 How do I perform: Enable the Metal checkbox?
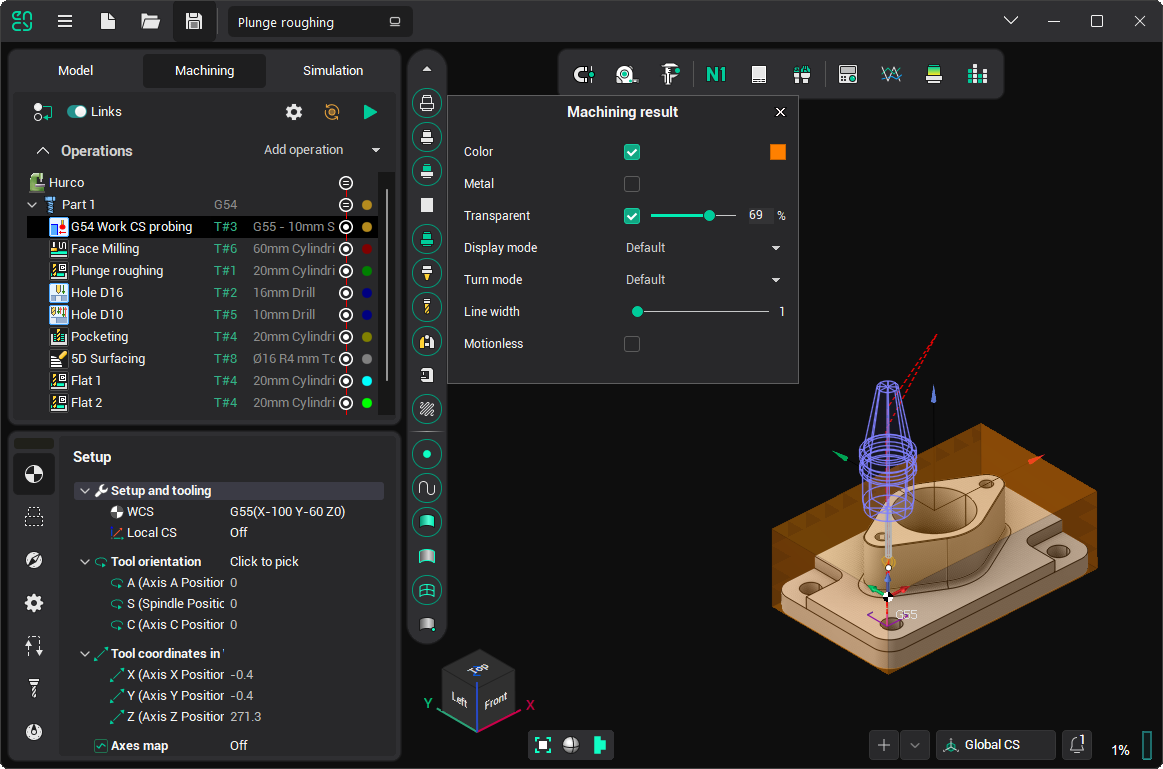(x=632, y=184)
